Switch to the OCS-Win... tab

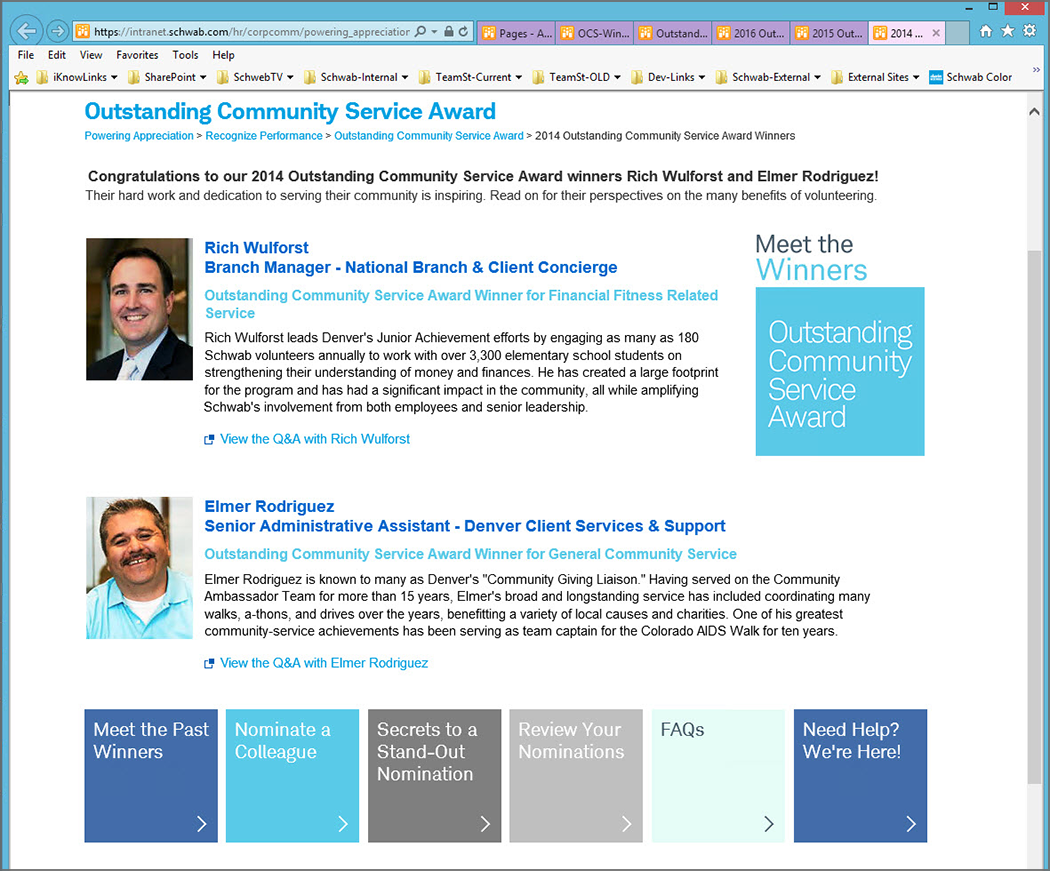(595, 33)
